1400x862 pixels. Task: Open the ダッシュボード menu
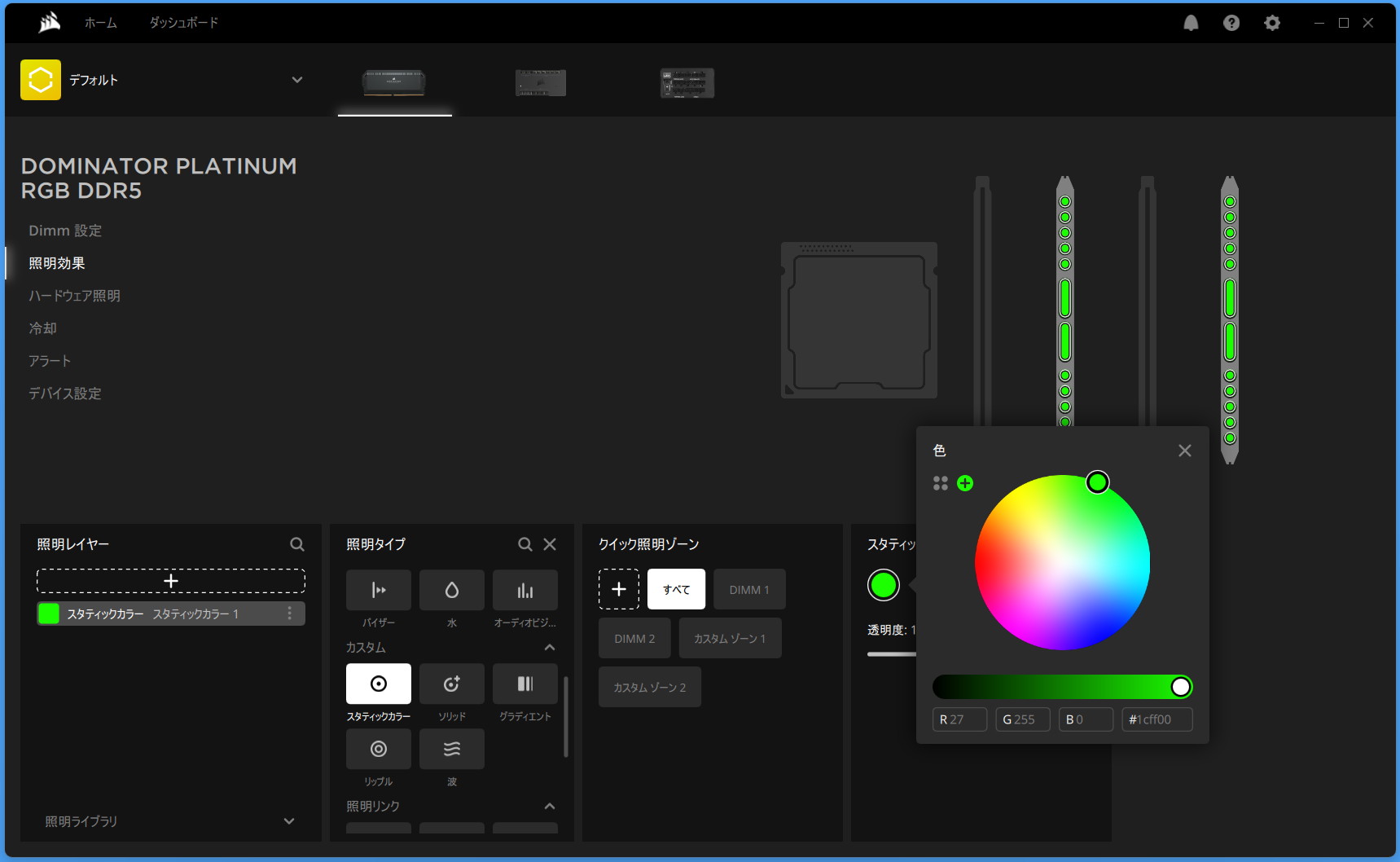(183, 23)
